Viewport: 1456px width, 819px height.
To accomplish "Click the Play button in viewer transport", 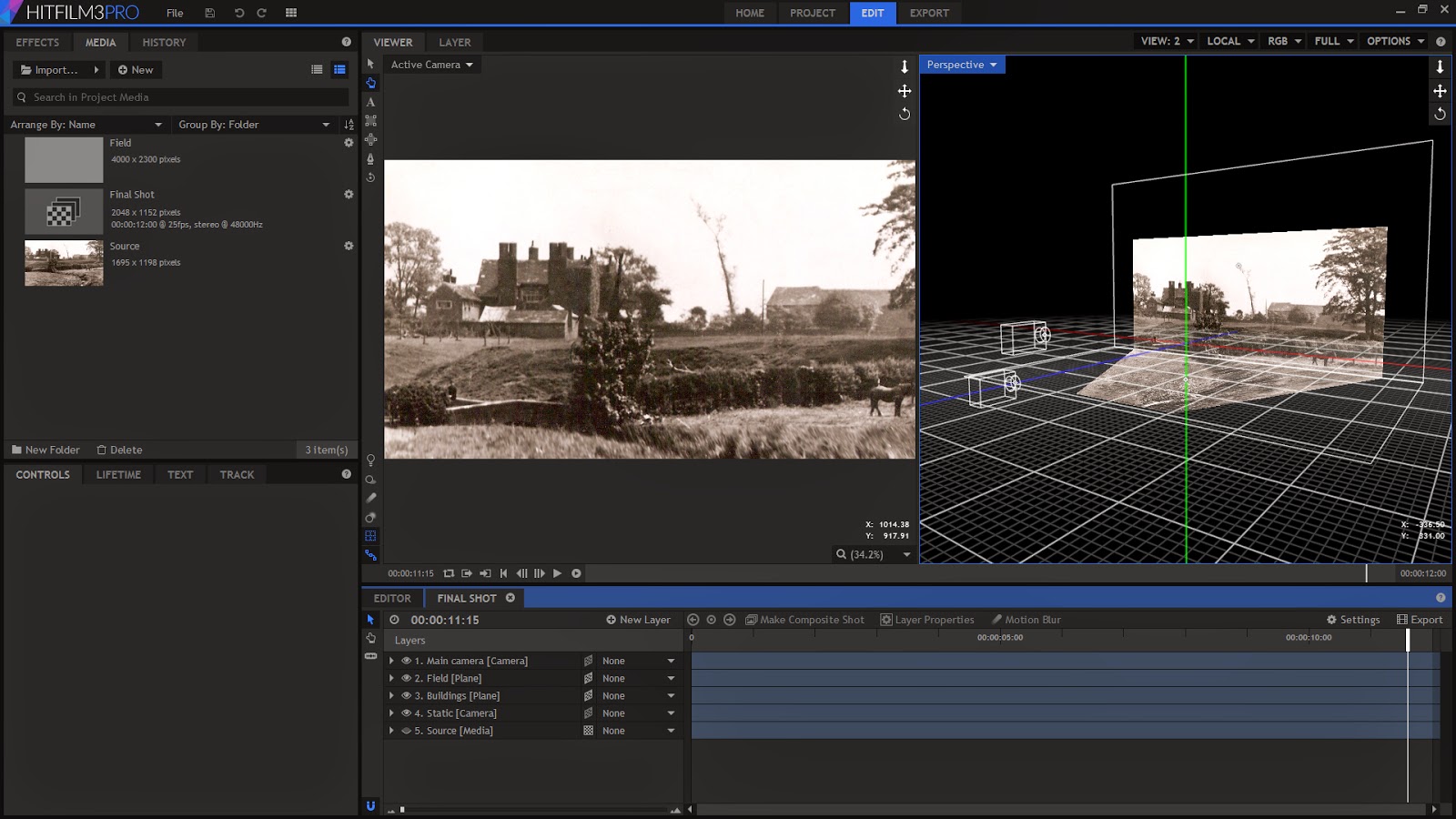I will pos(558,573).
